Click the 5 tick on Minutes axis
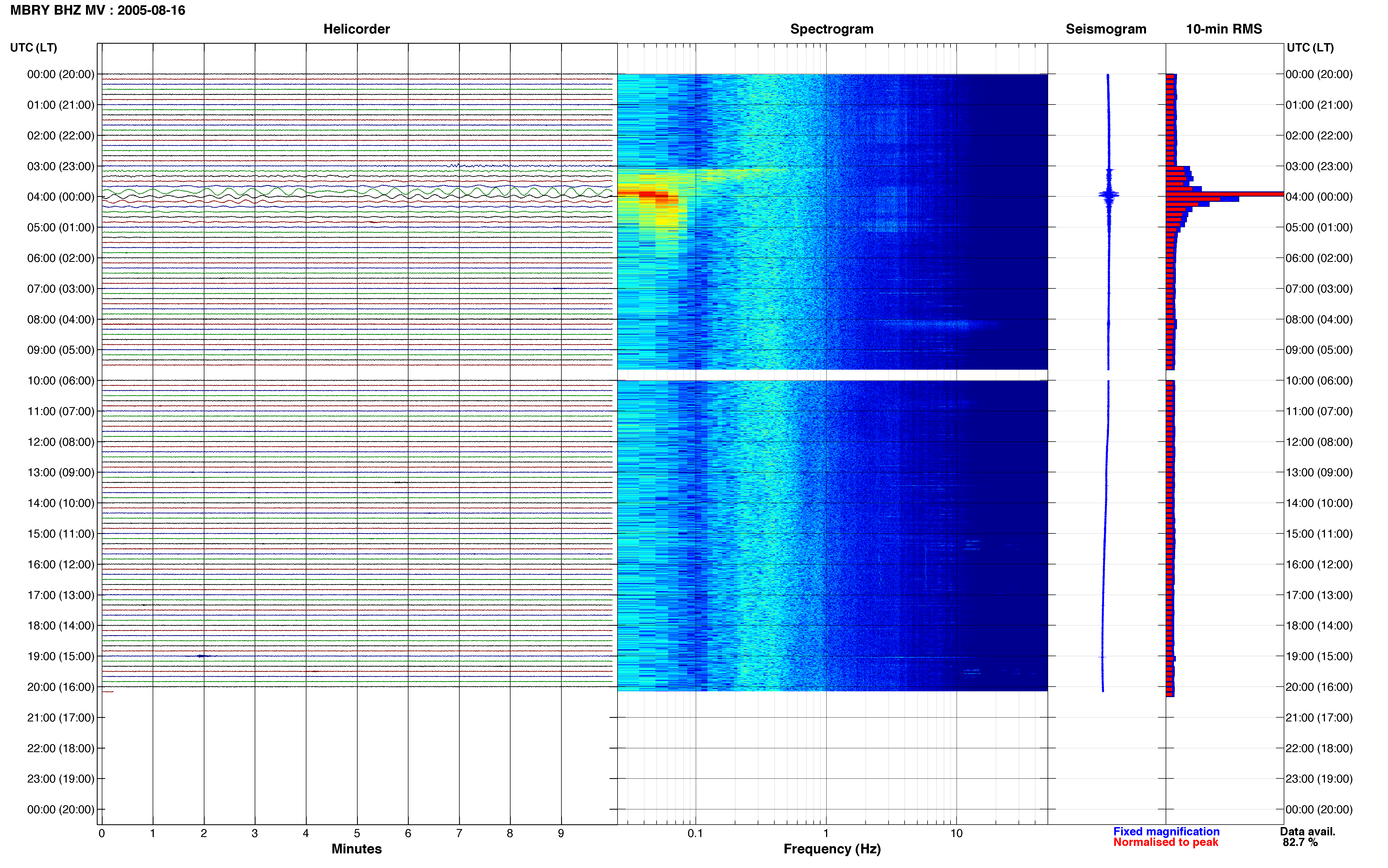Viewport: 1388px width, 868px height. 357,833
